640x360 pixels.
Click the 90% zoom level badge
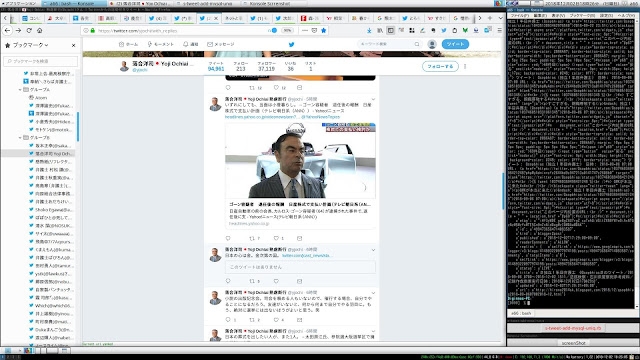click(x=288, y=31)
